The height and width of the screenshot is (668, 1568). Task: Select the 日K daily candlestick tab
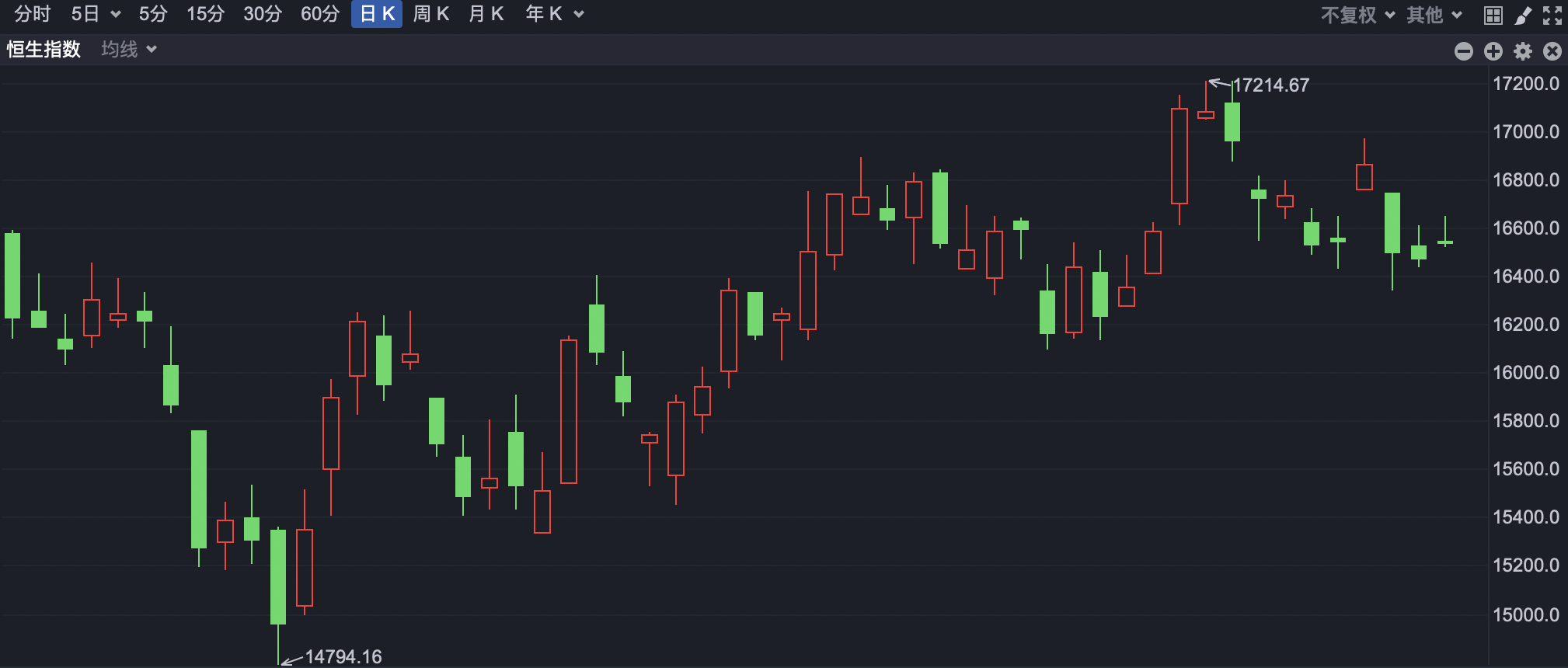pyautogui.click(x=377, y=14)
